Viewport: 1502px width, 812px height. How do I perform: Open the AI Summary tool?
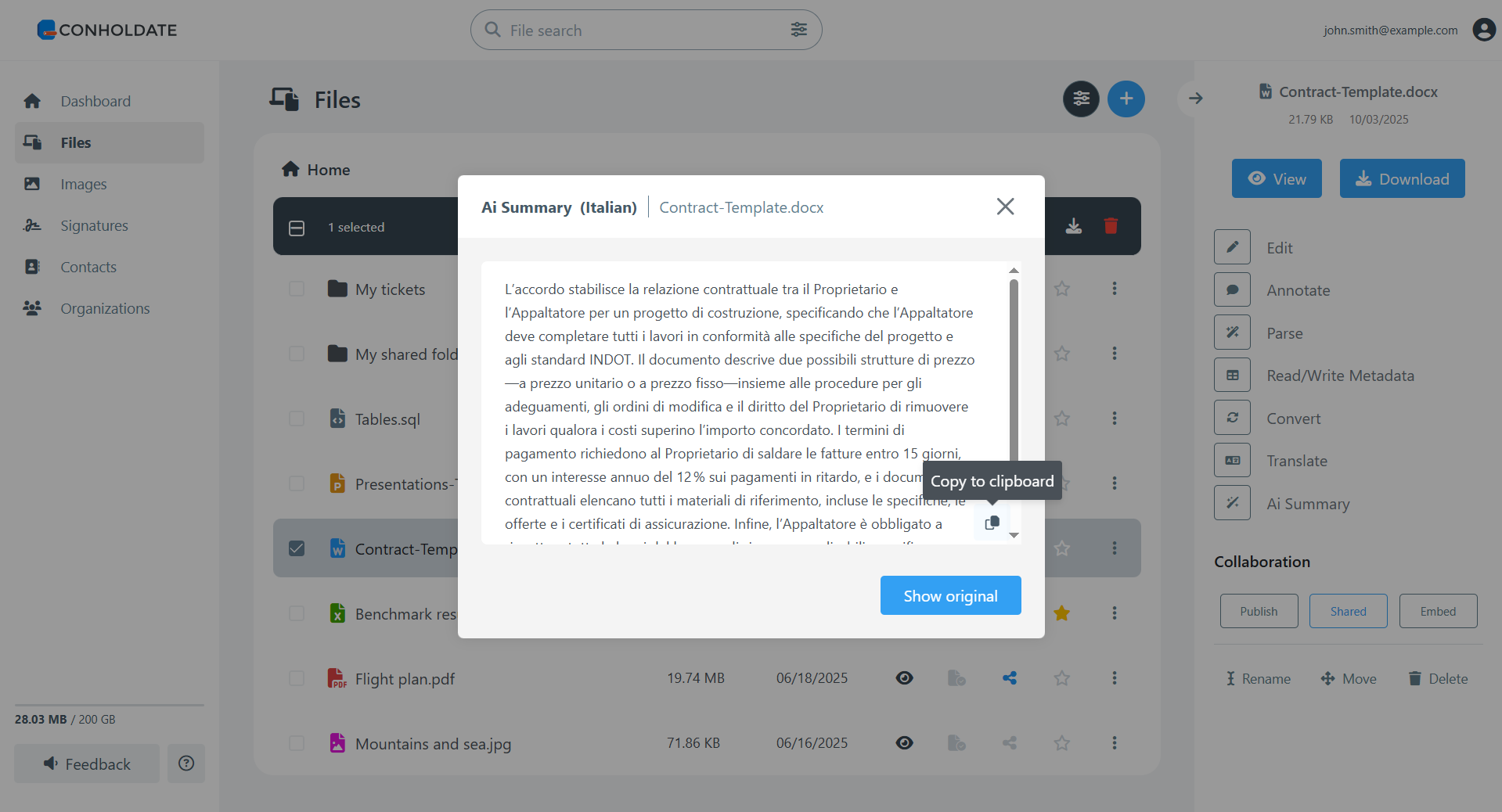point(1307,503)
